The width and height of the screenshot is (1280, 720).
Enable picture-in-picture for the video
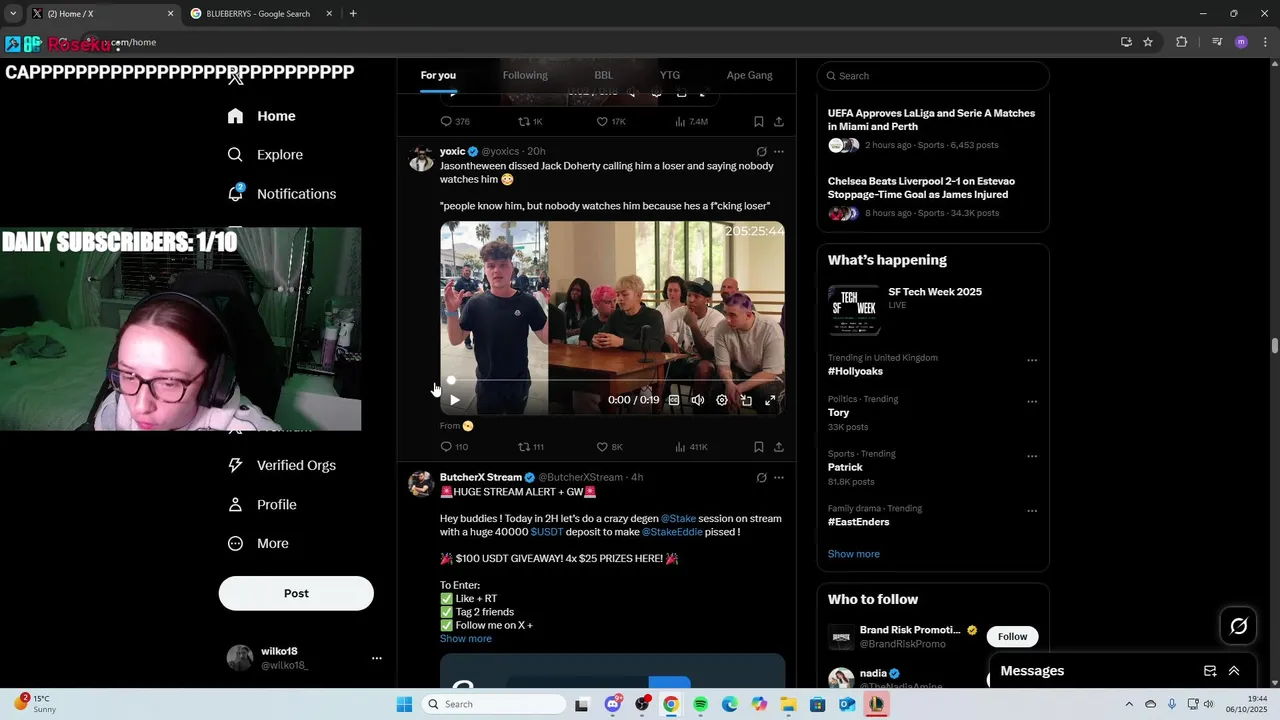746,400
